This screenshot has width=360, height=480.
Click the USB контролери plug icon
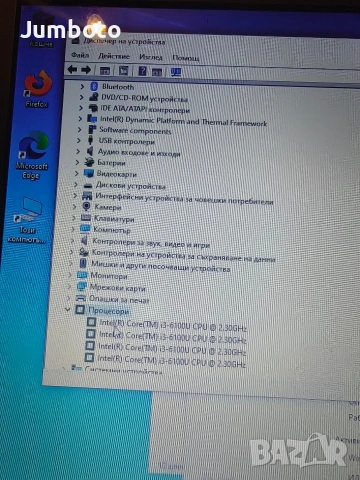pos(90,140)
